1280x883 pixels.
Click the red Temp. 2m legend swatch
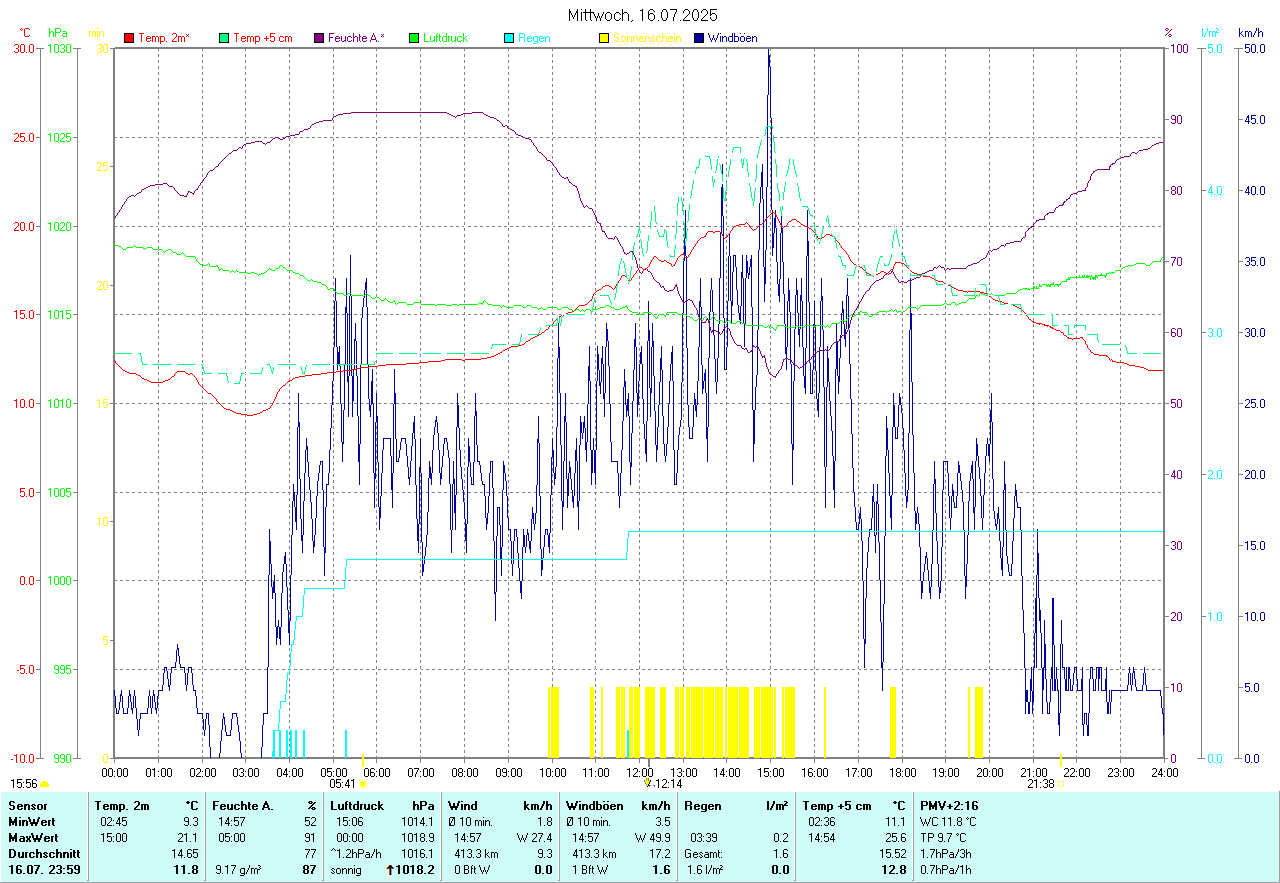129,38
